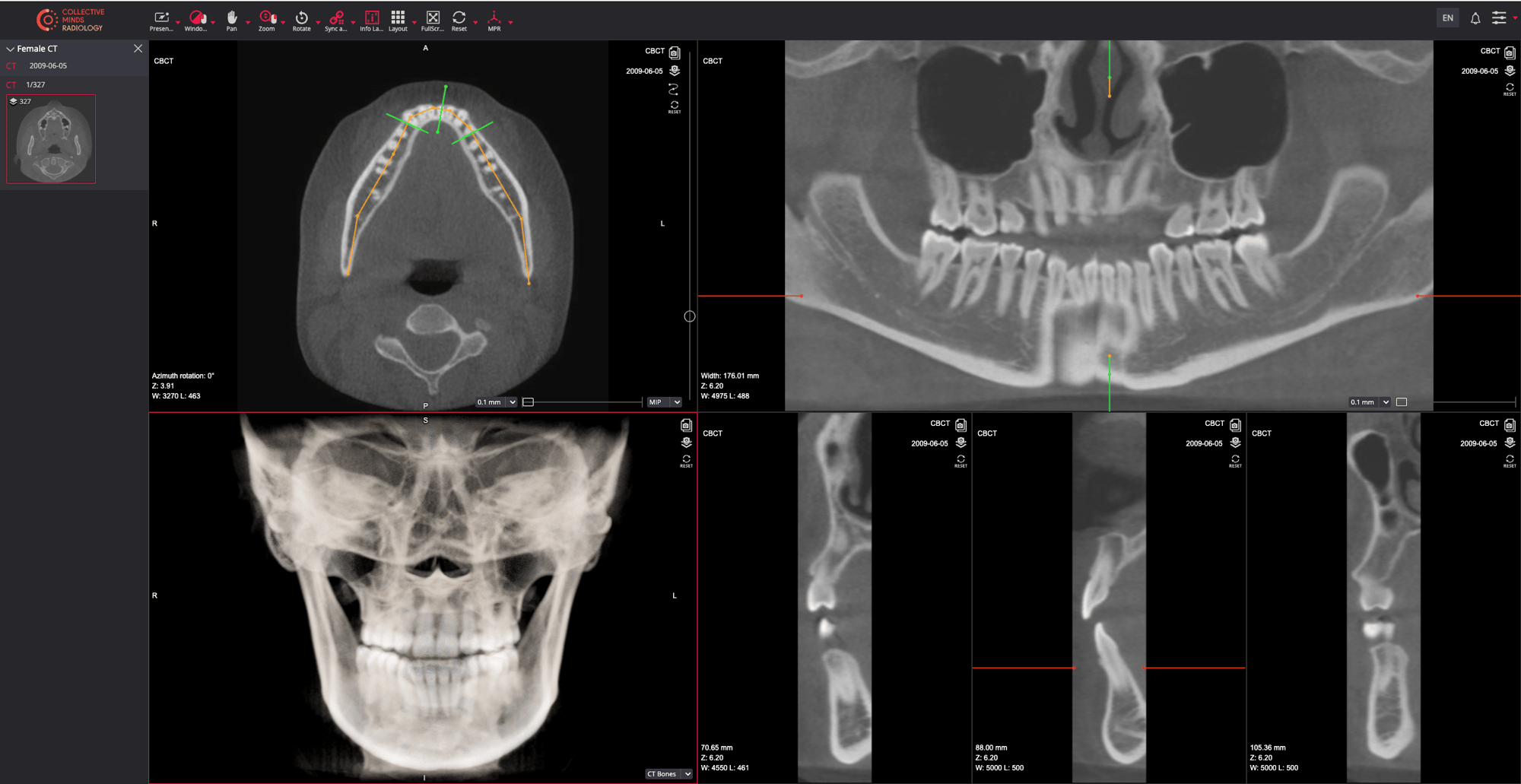
Task: Toggle the Info Layer overlay
Action: coord(372,21)
